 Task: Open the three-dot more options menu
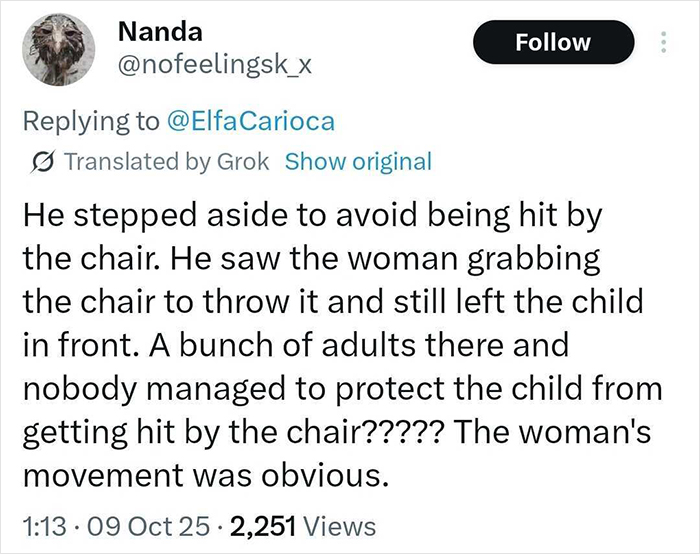pyautogui.click(x=662, y=42)
